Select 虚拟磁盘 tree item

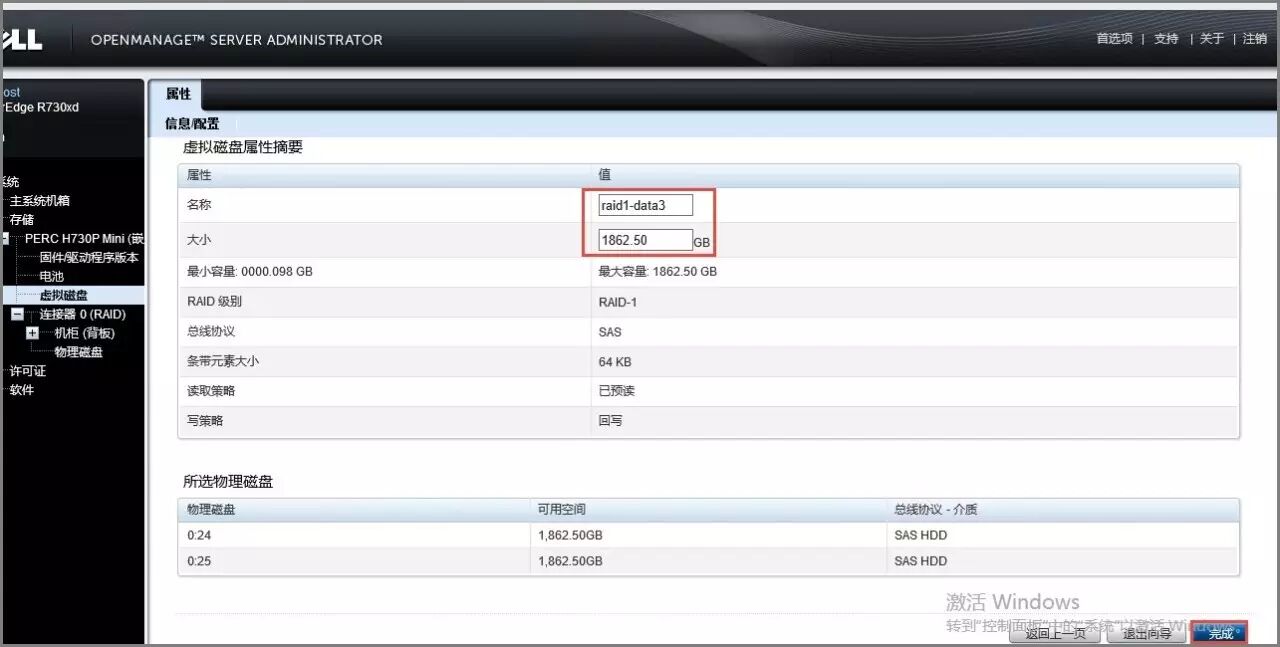click(64, 296)
